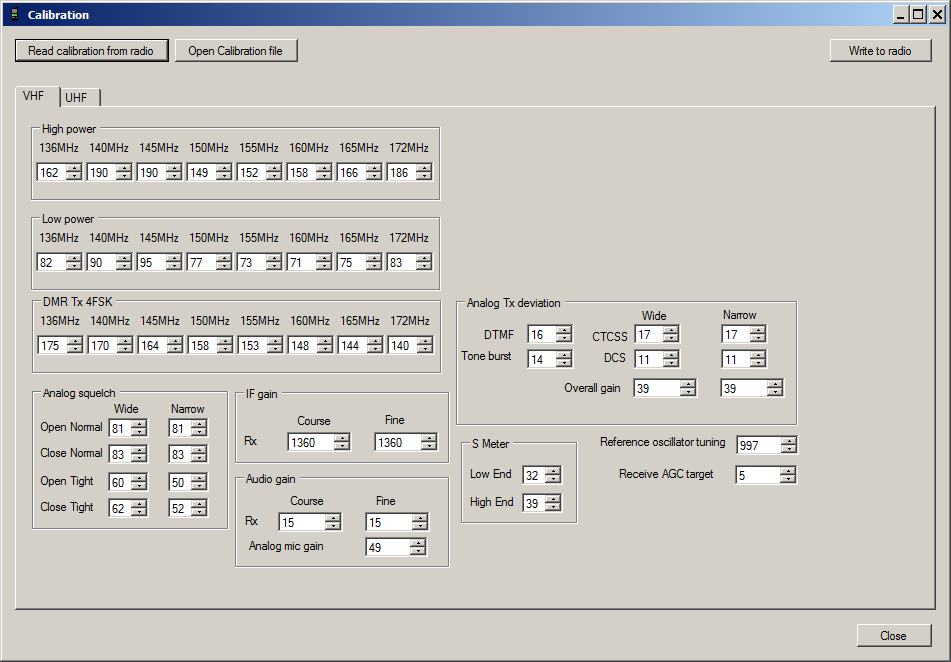Focus the IF gain Course Rx field
Image resolution: width=951 pixels, height=662 pixels.
click(x=310, y=442)
